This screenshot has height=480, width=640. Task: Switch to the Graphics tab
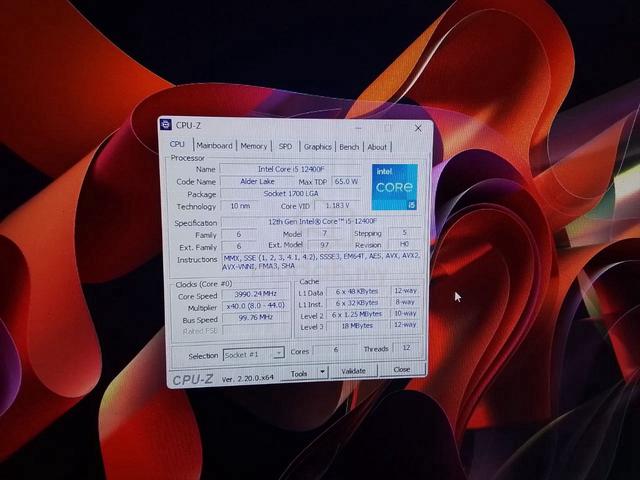(x=318, y=147)
